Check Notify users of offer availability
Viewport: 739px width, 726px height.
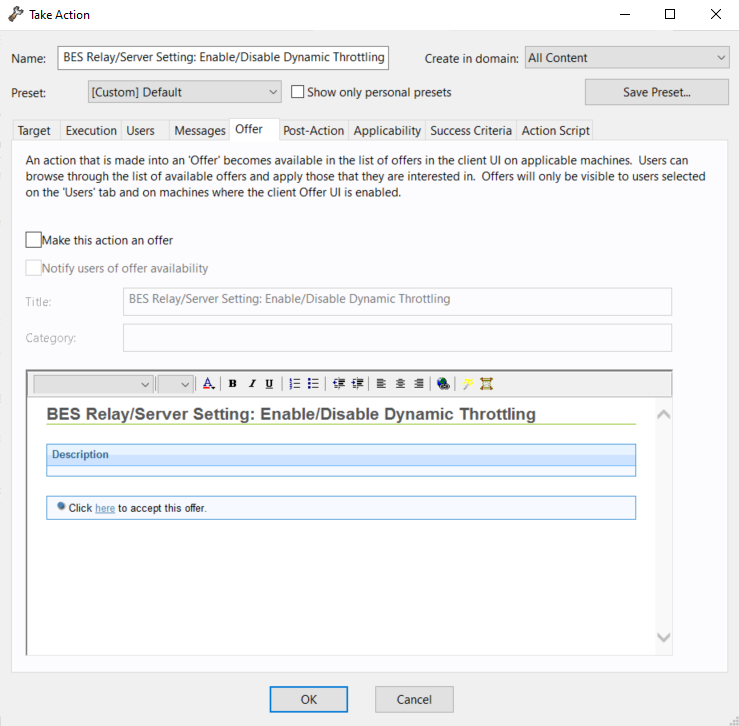click(33, 268)
